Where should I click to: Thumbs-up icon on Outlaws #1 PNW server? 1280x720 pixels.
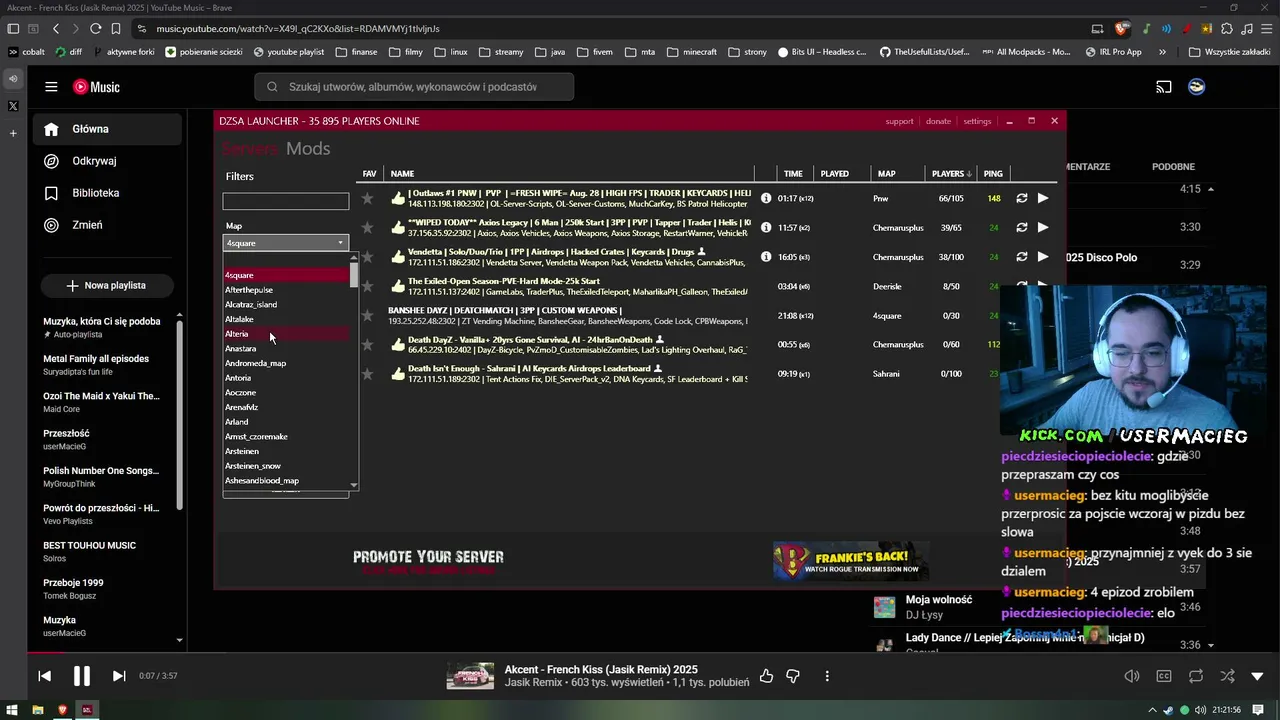[398, 198]
